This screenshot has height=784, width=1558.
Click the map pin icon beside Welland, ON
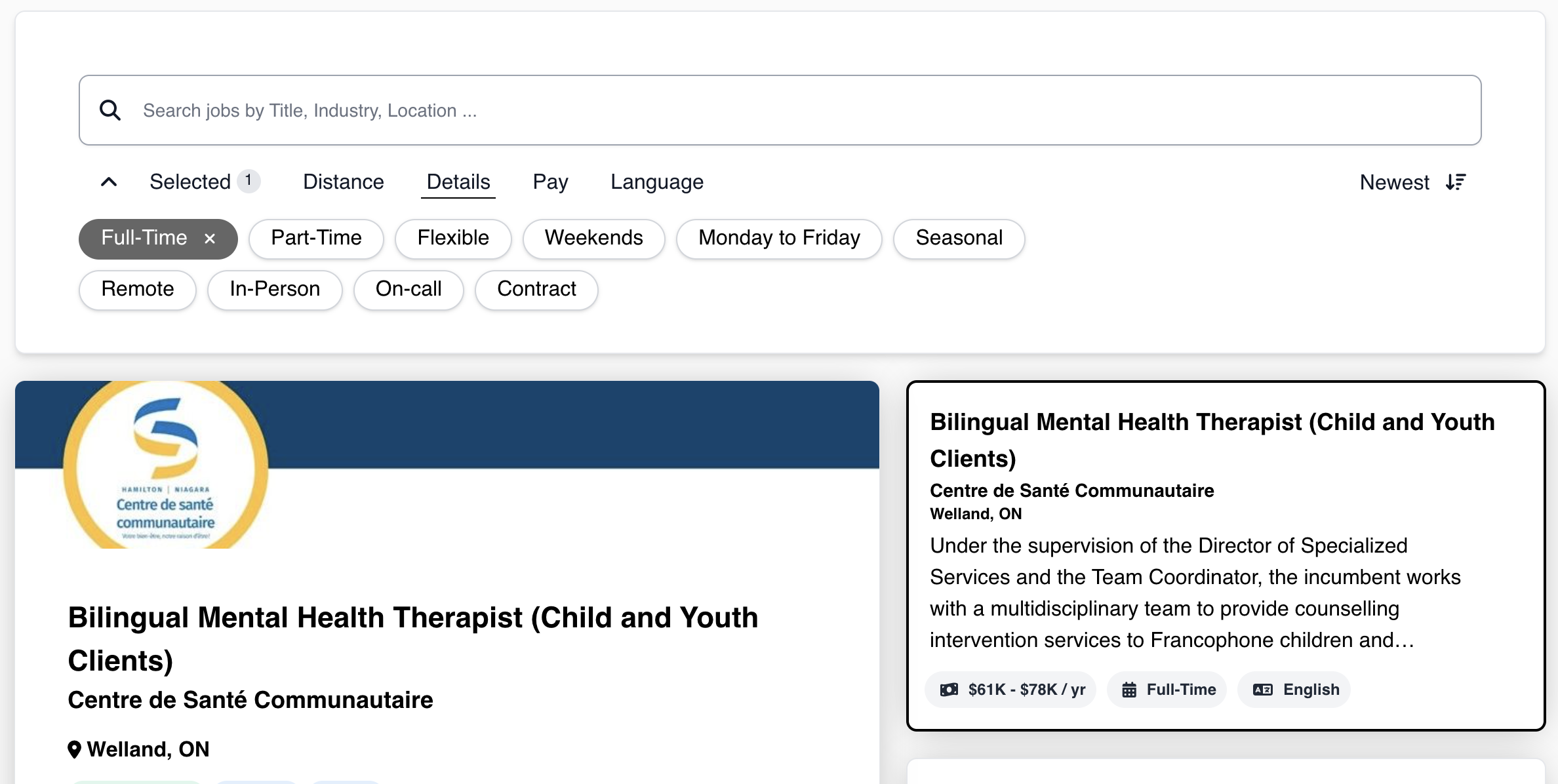pos(75,749)
